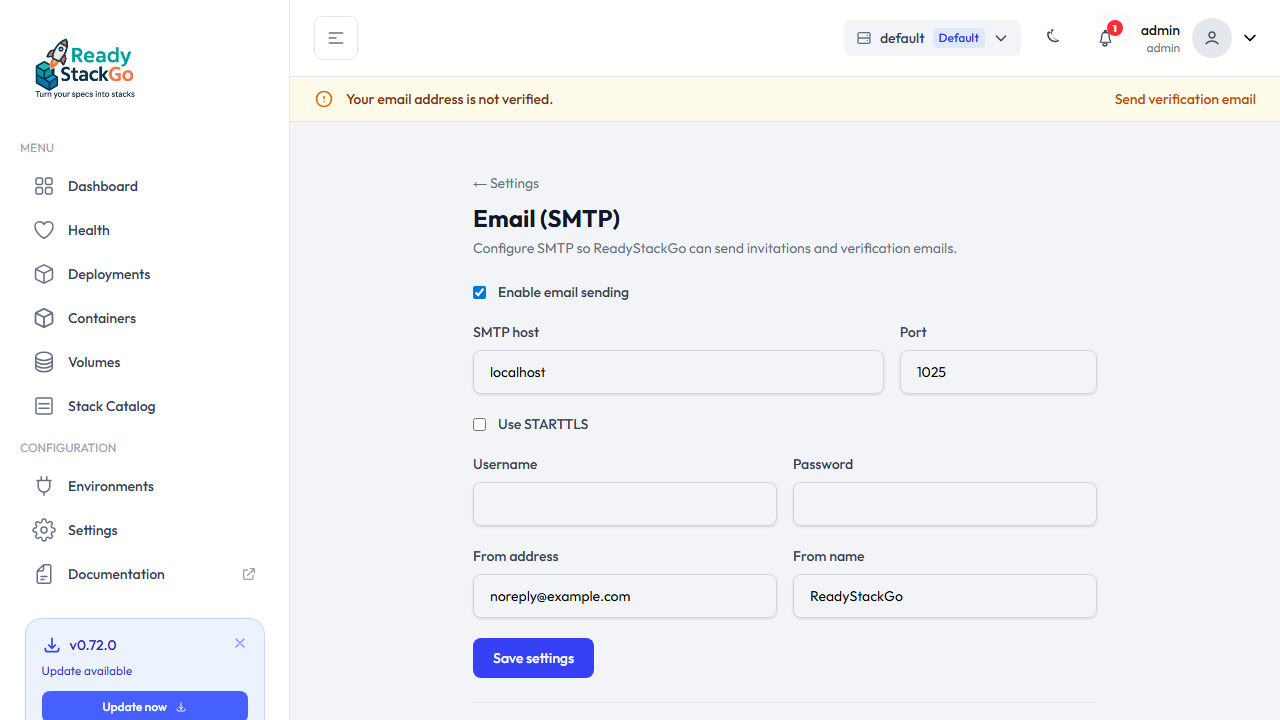Open Stack Catalog in sidebar
The width and height of the screenshot is (1280, 720).
pos(145,406)
